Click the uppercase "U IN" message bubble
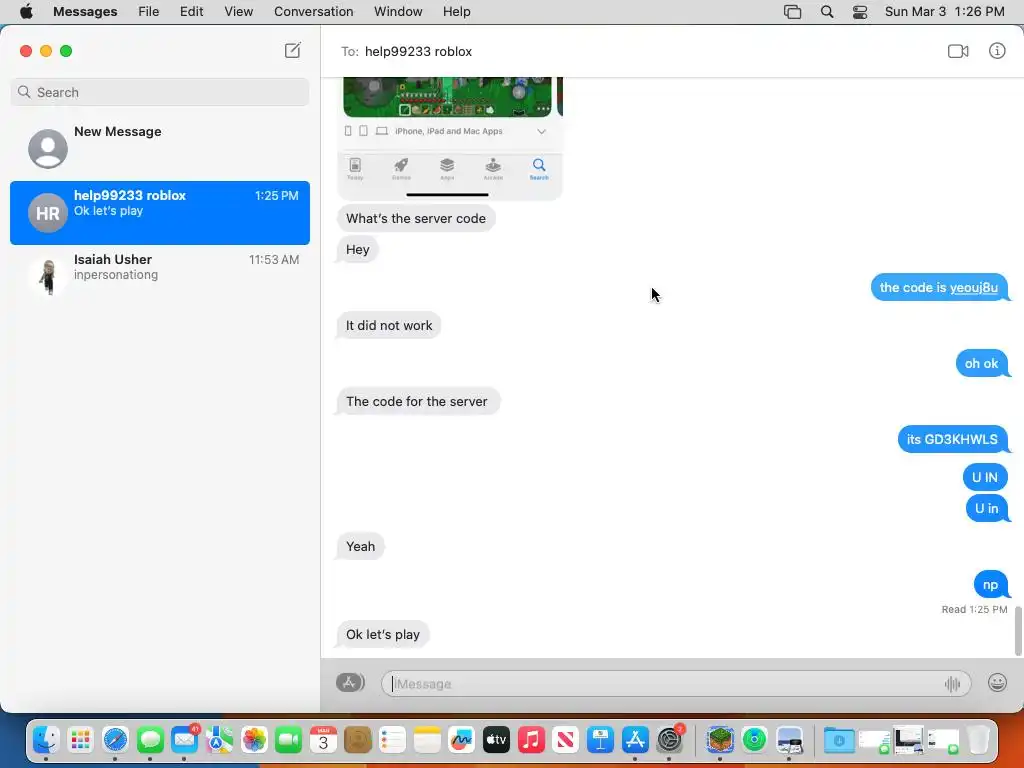Screen dimensions: 1024x768 (x=985, y=477)
